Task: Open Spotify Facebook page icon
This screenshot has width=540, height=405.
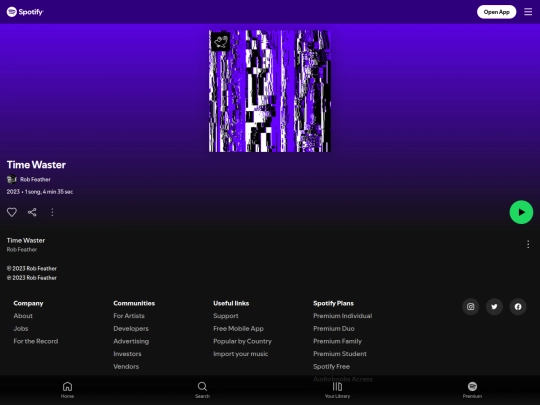Action: (x=518, y=307)
